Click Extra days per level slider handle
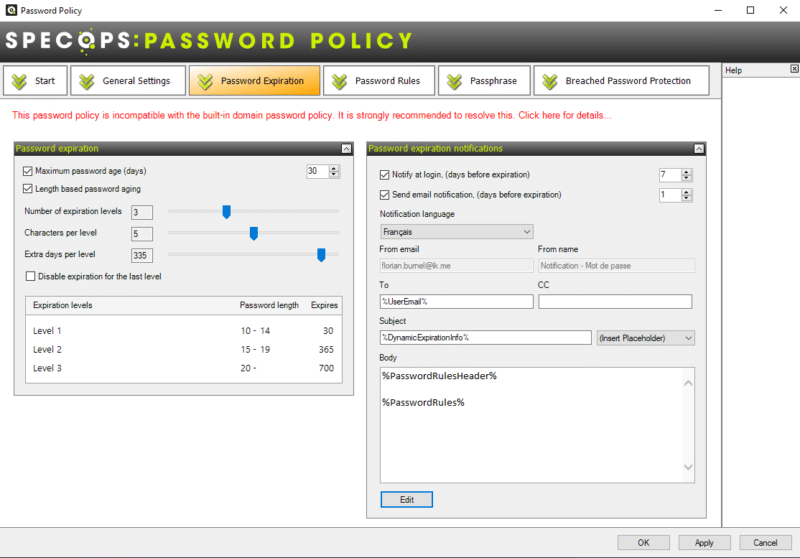This screenshot has height=558, width=800. [321, 255]
